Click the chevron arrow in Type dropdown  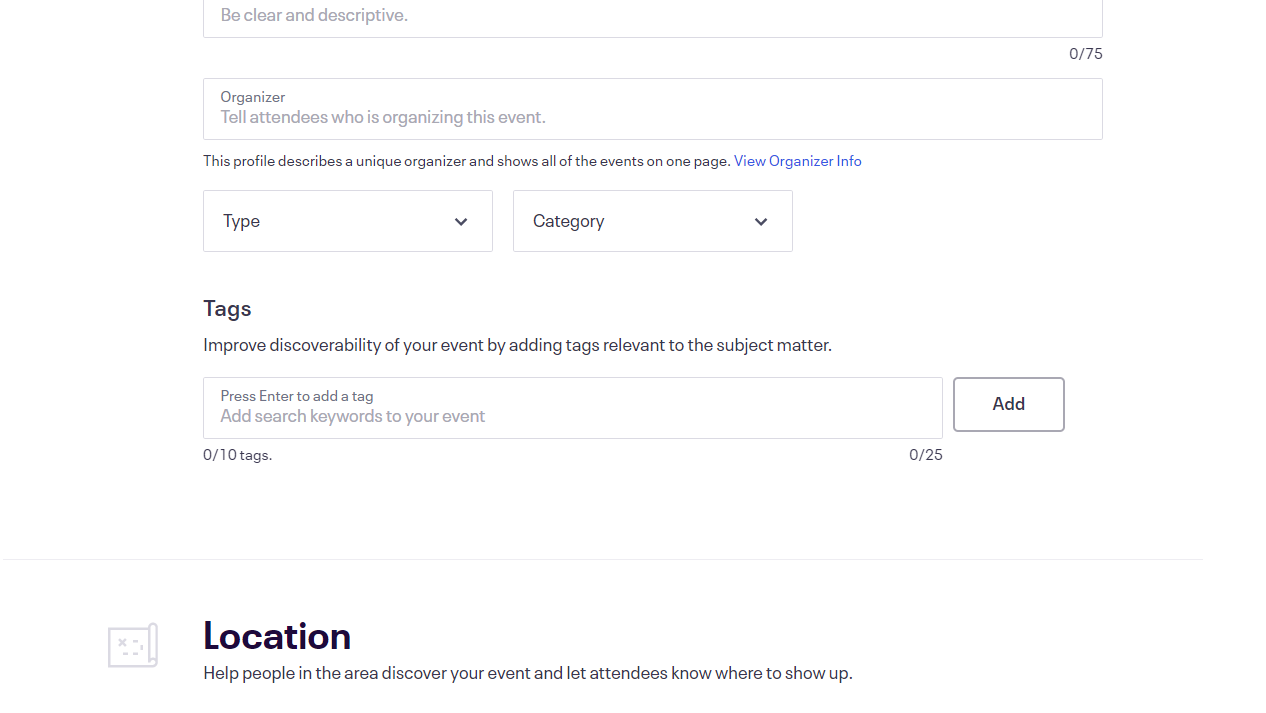pyautogui.click(x=461, y=222)
